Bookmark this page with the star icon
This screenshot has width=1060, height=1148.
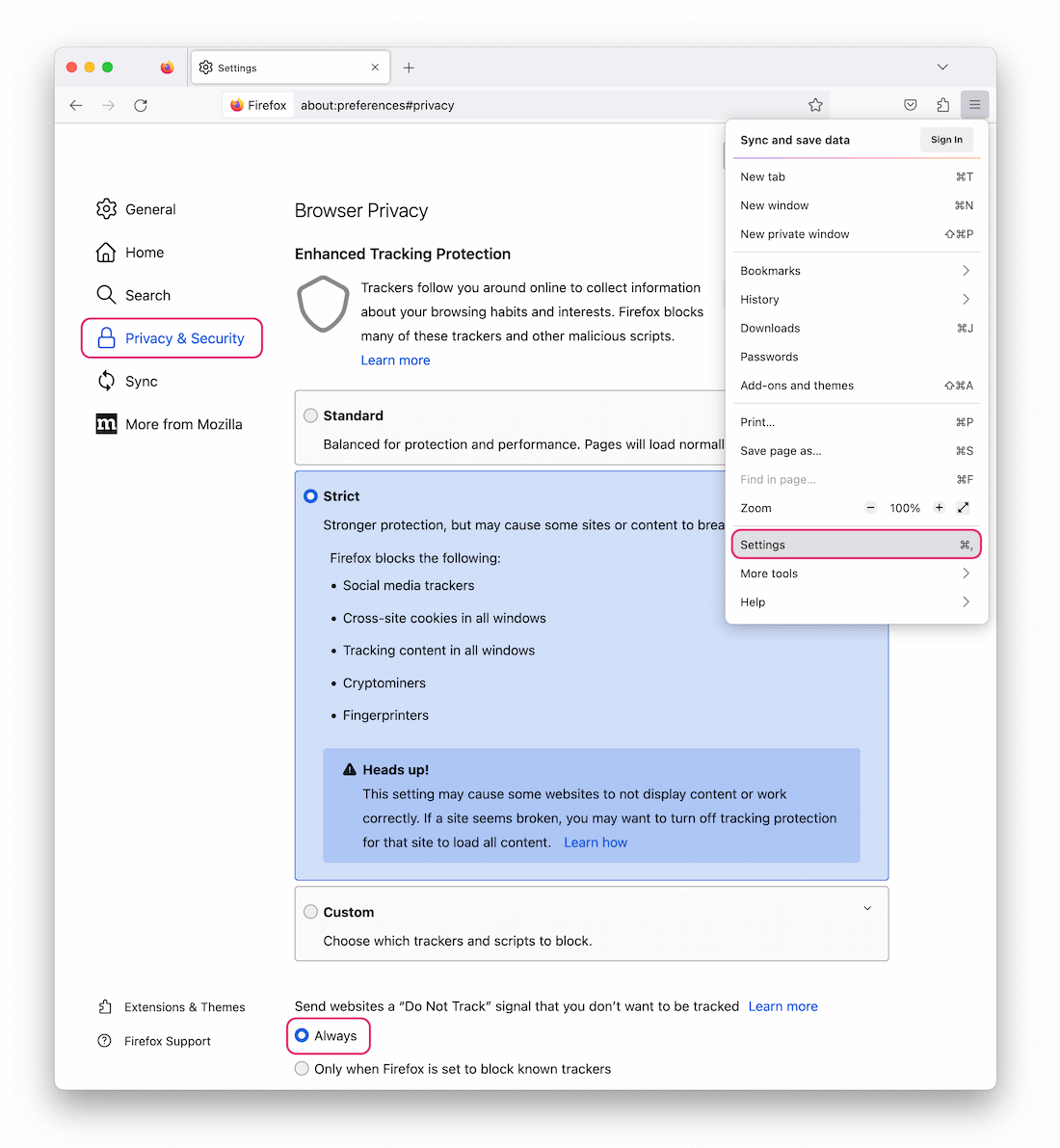pos(815,105)
